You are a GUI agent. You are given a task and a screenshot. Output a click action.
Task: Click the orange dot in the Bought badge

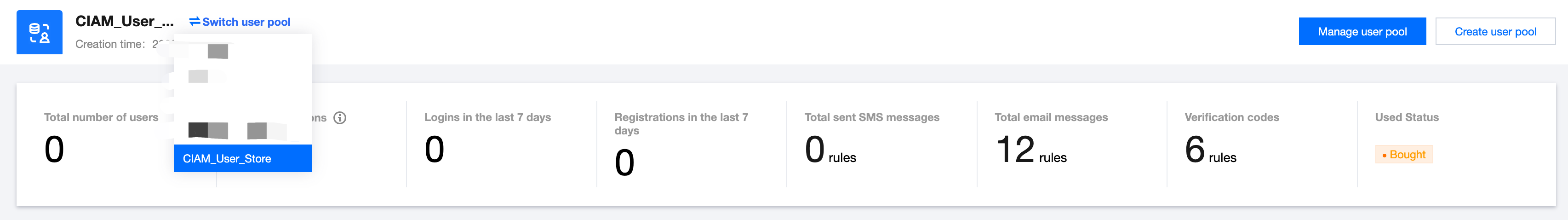[x=1384, y=156]
